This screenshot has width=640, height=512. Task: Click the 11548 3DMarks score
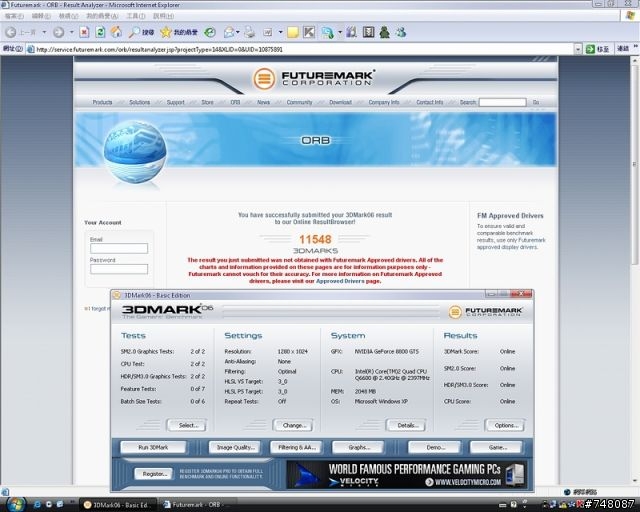click(x=315, y=239)
